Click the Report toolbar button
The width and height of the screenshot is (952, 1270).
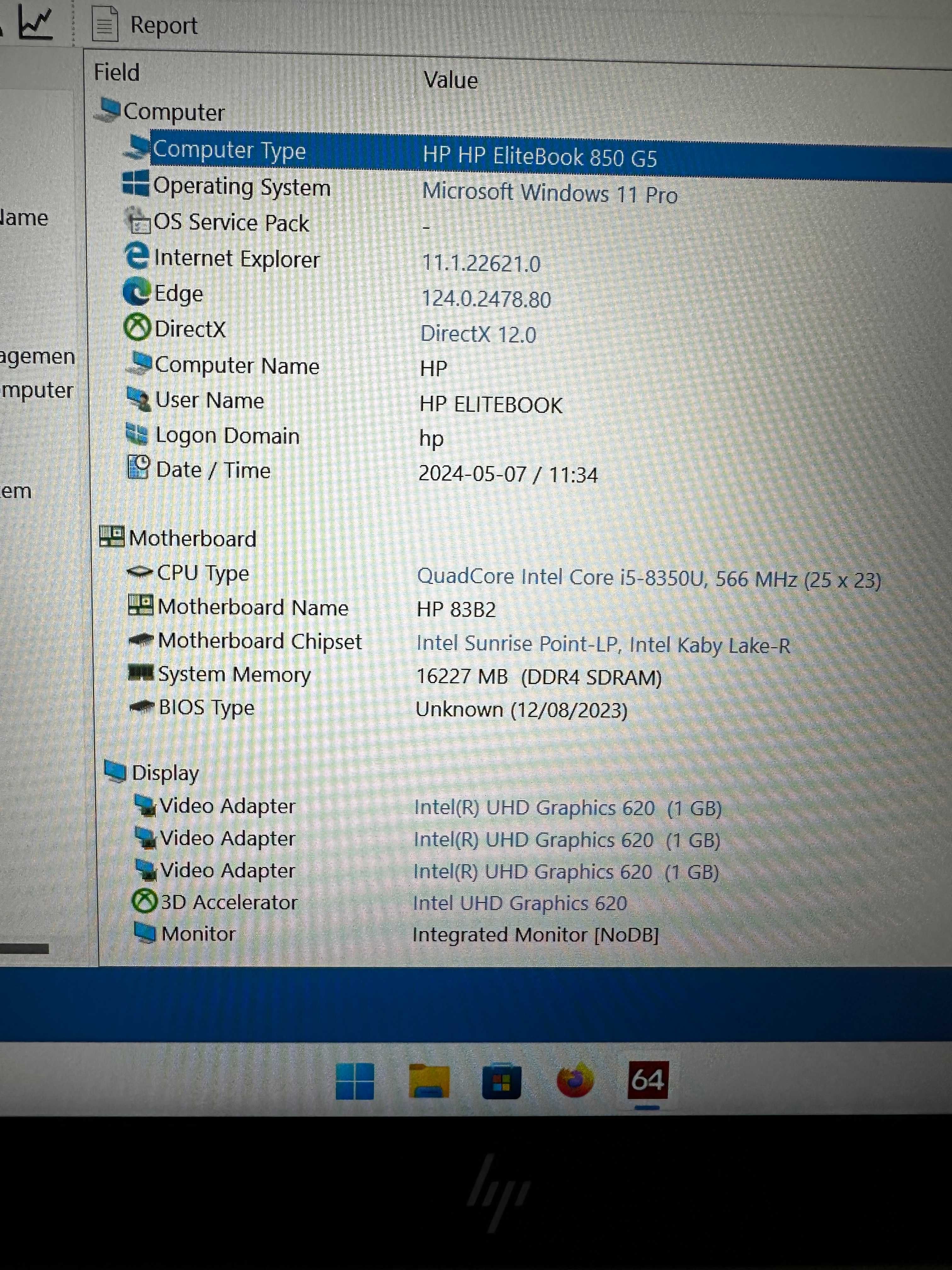point(144,24)
